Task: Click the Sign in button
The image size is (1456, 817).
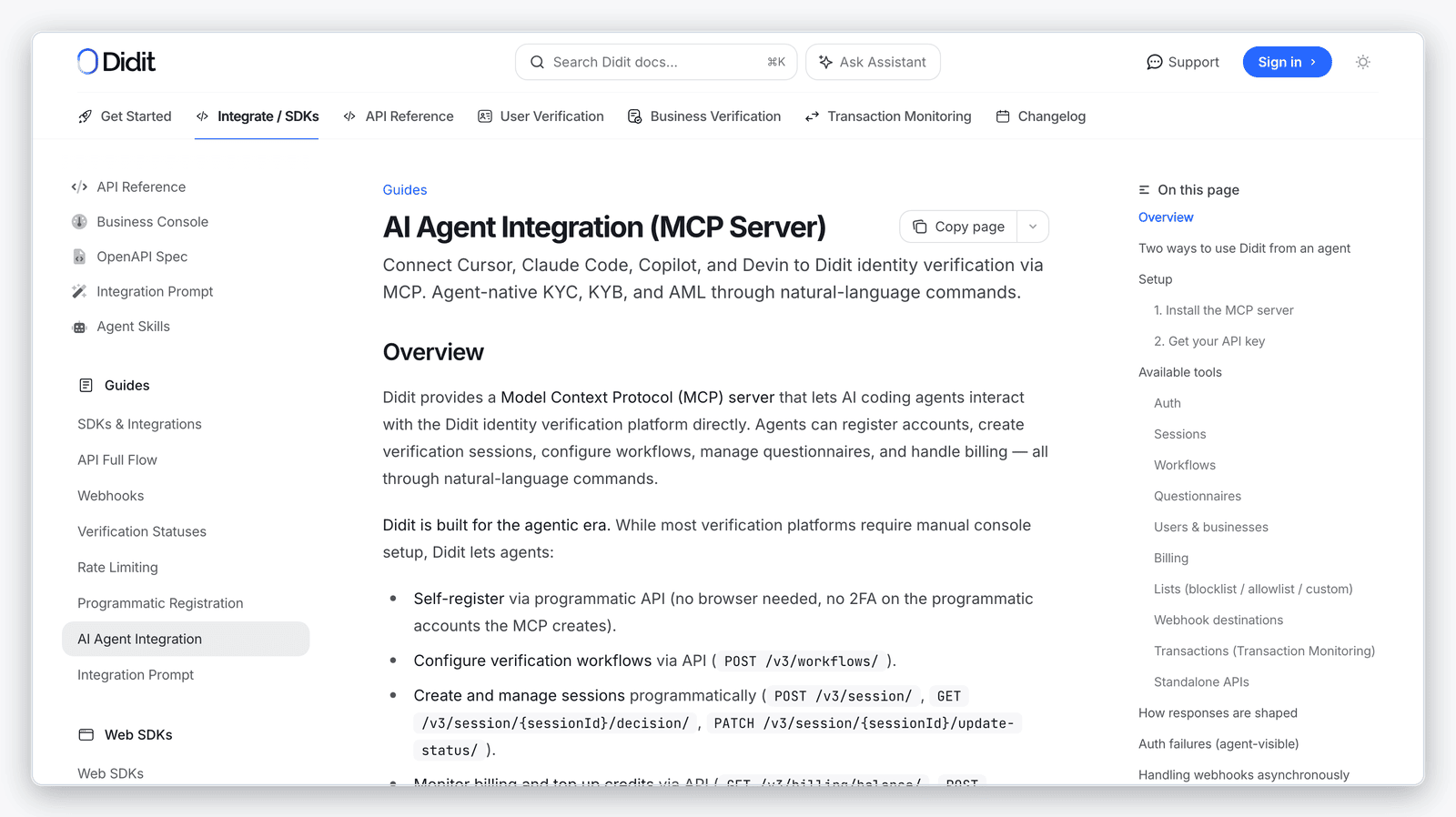Action: 1287,62
